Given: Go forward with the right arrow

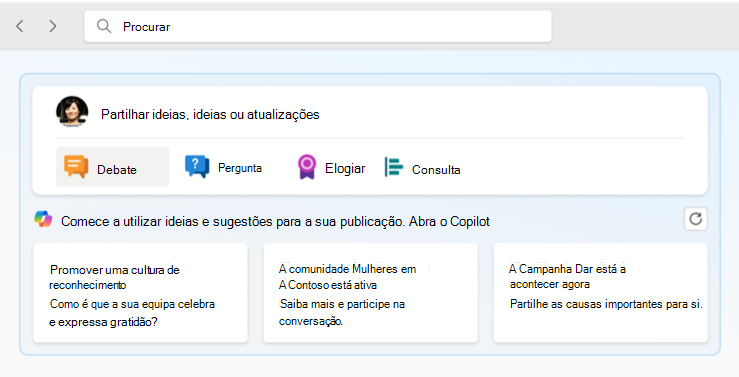Looking at the screenshot, I should (x=53, y=26).
